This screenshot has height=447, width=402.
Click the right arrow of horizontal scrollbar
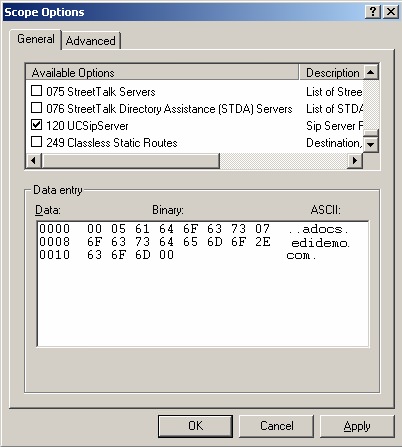(x=355, y=161)
